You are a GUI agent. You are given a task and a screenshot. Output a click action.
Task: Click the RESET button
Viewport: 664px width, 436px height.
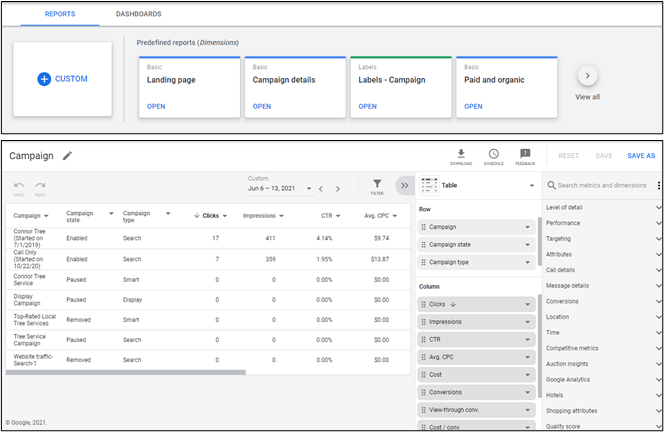[568, 156]
